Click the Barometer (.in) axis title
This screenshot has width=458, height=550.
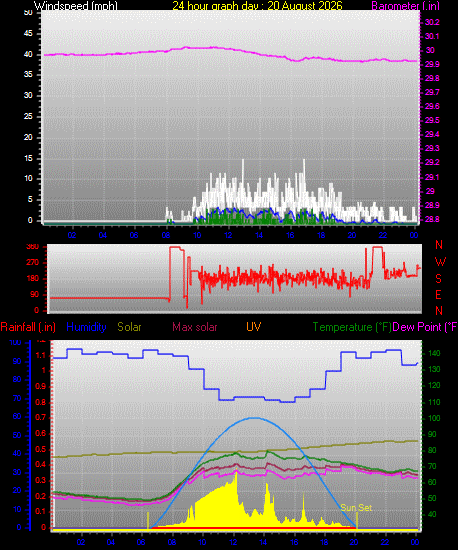click(x=405, y=6)
